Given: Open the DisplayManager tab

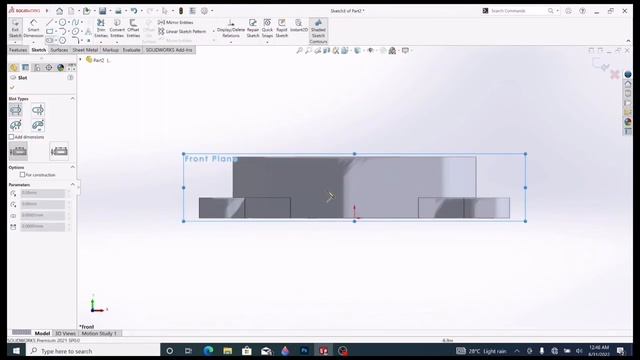Looking at the screenshot, I should (x=60, y=67).
